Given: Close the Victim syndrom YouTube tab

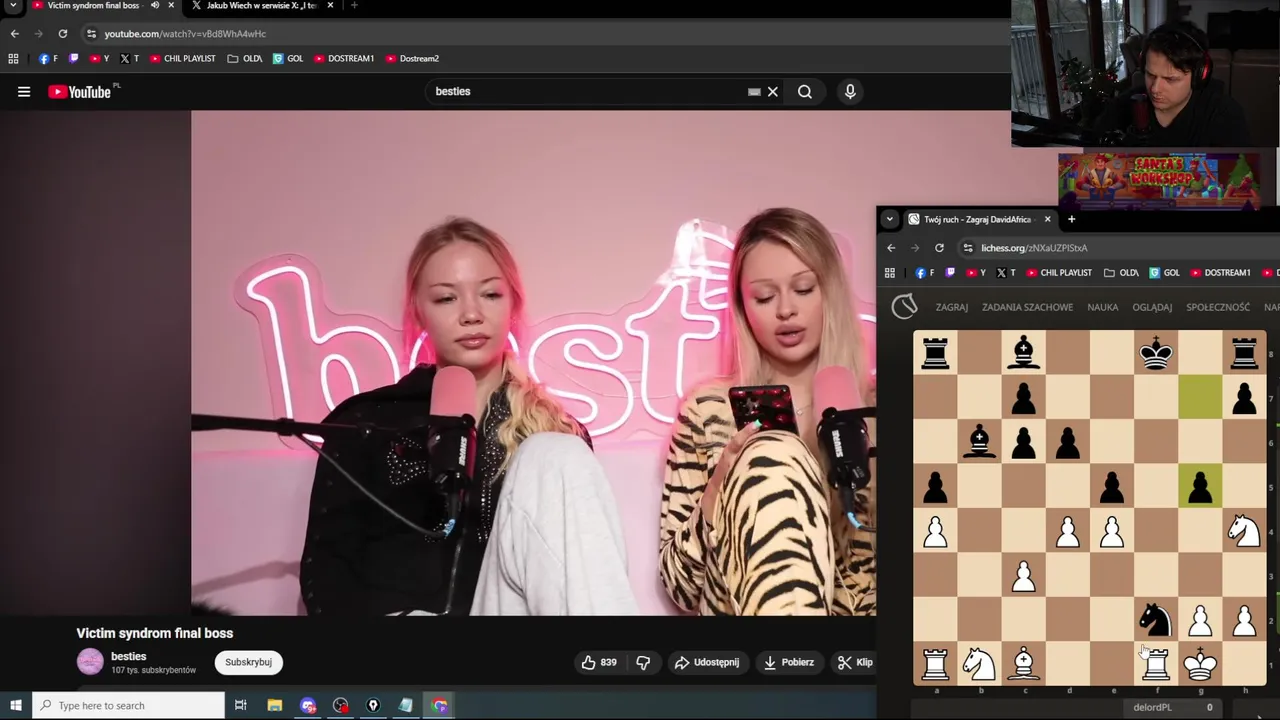Looking at the screenshot, I should (x=171, y=5).
